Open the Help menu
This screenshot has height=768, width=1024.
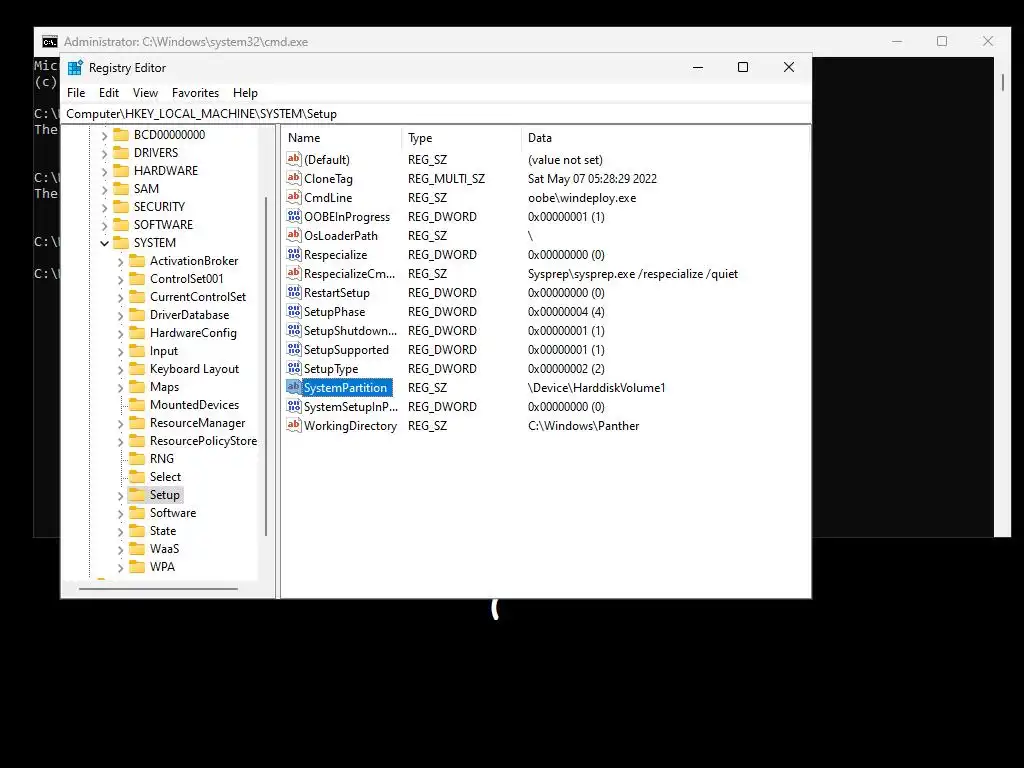tap(246, 93)
